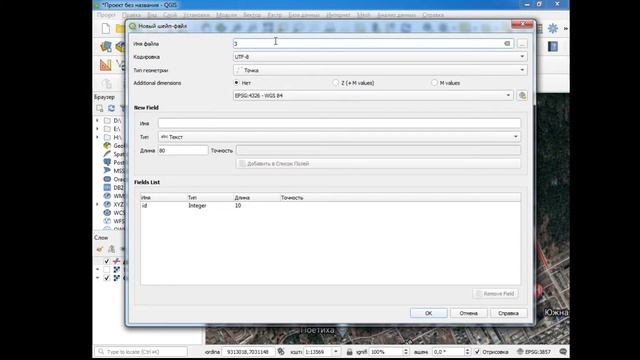Open the 'Проект' menu
The height and width of the screenshot is (360, 640).
click(x=106, y=15)
